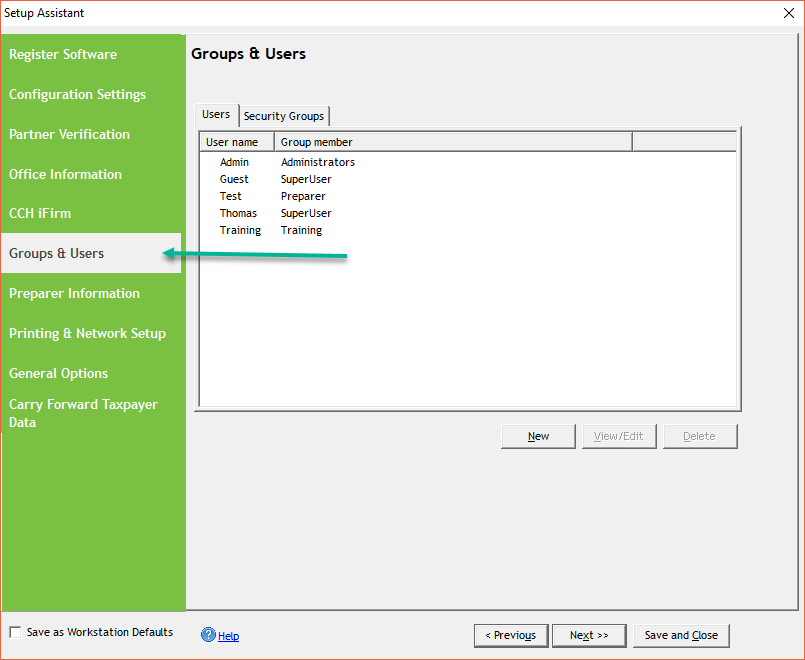Click Administrators group cell
805x660 pixels.
tap(318, 162)
